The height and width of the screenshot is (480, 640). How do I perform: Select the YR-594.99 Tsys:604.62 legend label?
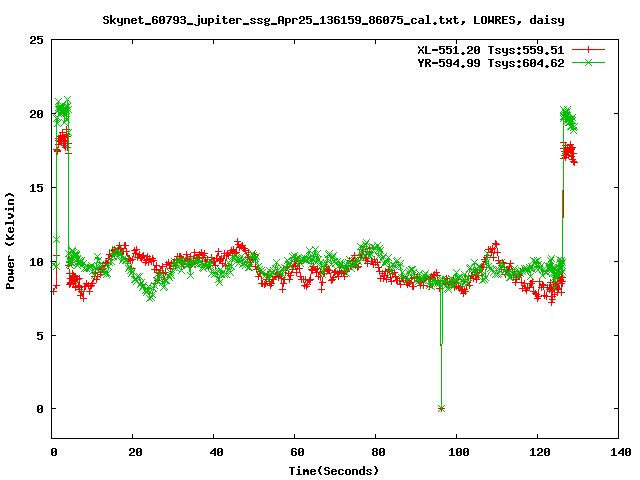pyautogui.click(x=490, y=63)
